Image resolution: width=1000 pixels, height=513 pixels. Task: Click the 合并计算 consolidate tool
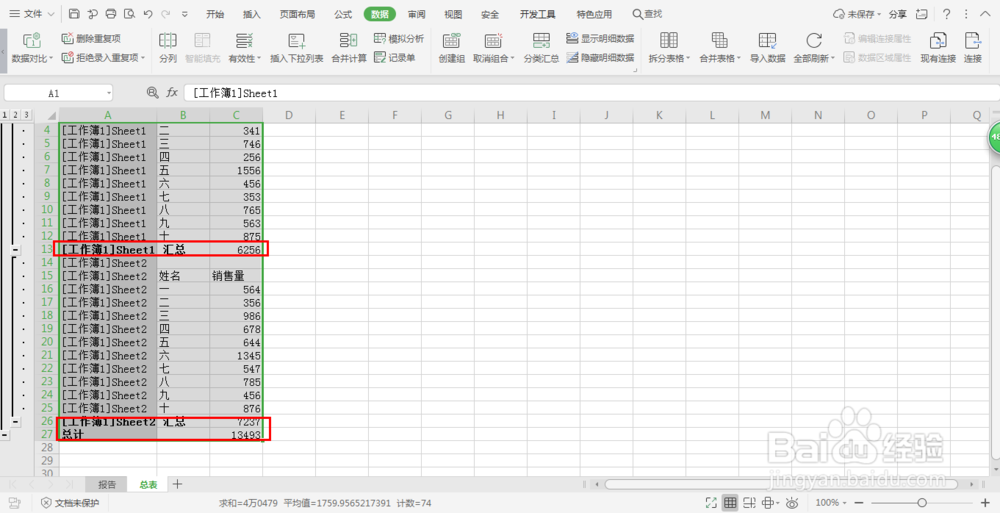[349, 48]
